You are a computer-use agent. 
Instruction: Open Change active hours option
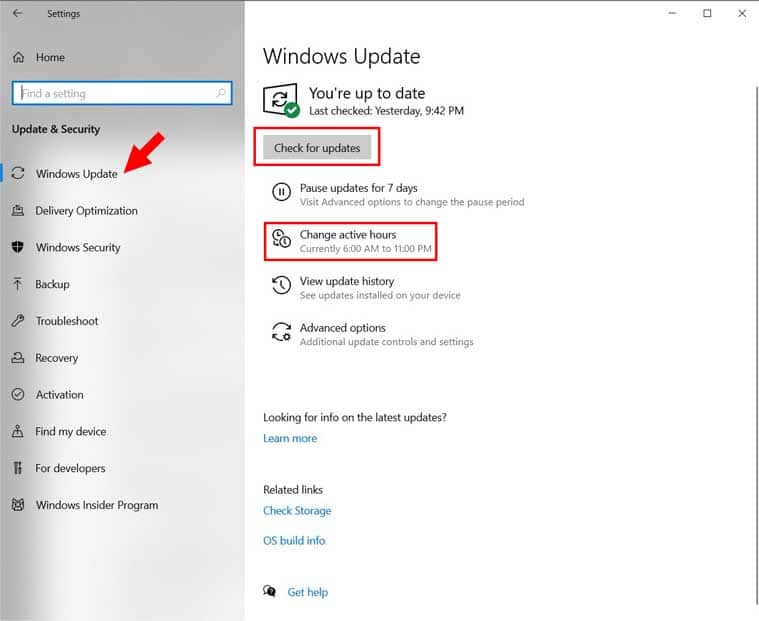348,235
